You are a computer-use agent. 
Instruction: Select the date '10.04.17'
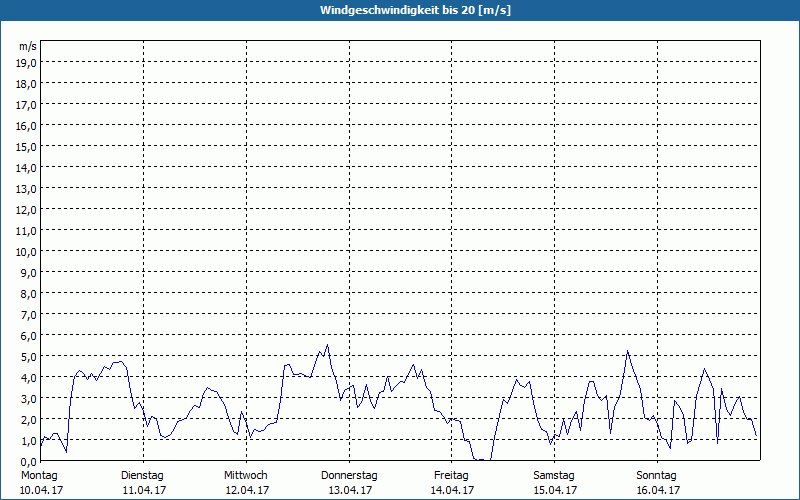pos(41,490)
